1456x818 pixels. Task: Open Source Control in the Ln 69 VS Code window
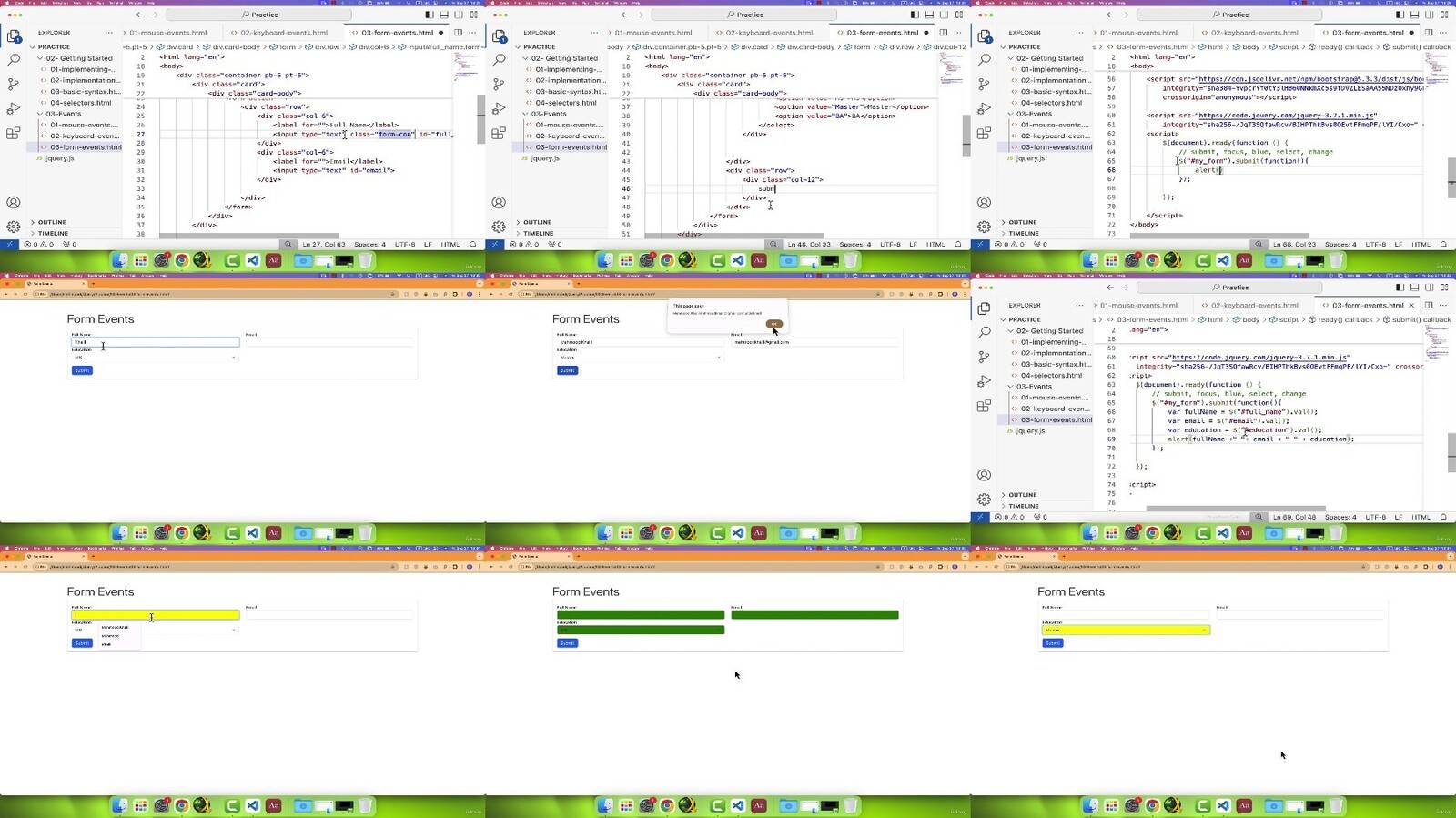(984, 357)
